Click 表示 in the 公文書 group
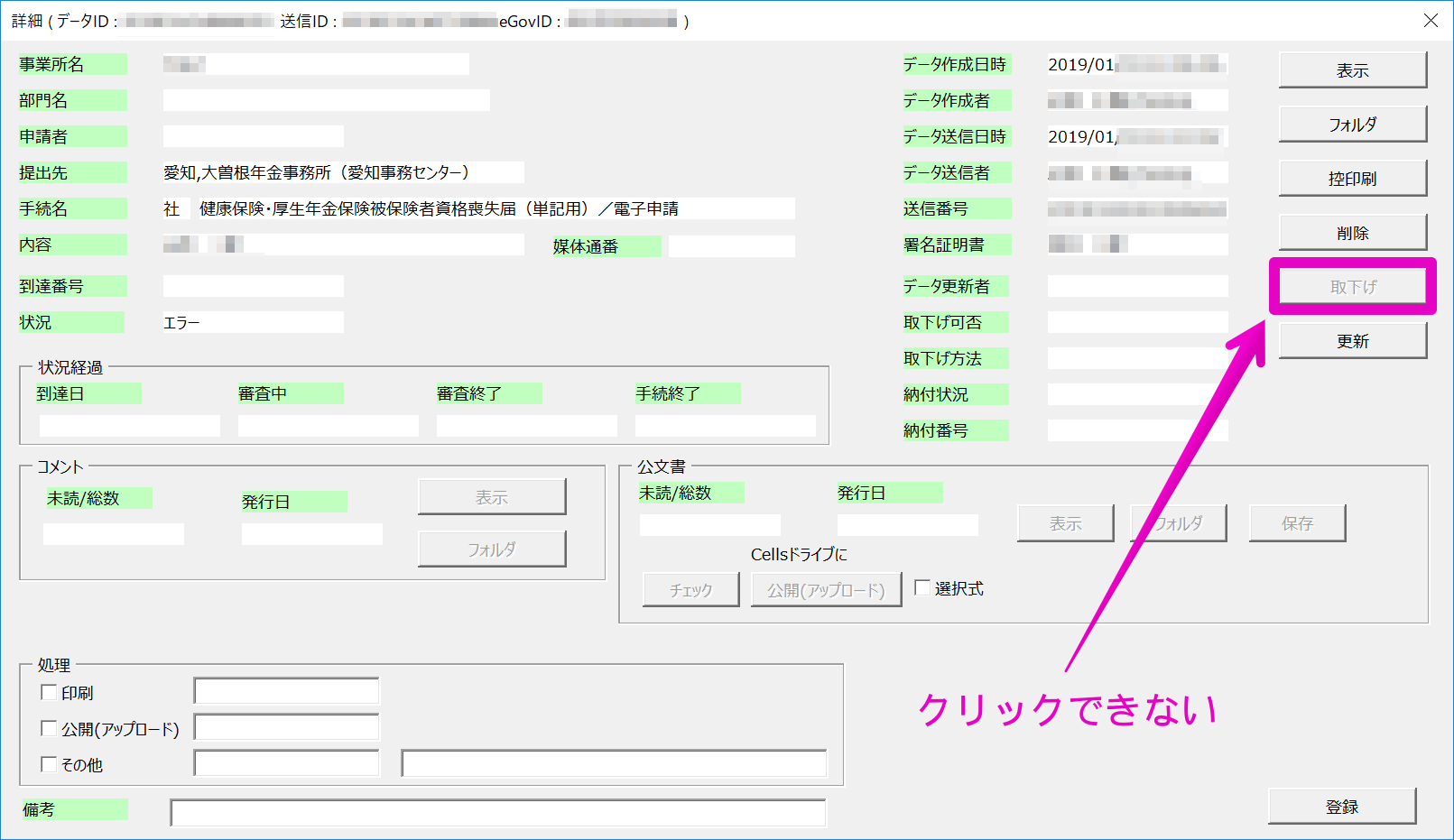Screen dimensions: 1454x840 click(1066, 523)
